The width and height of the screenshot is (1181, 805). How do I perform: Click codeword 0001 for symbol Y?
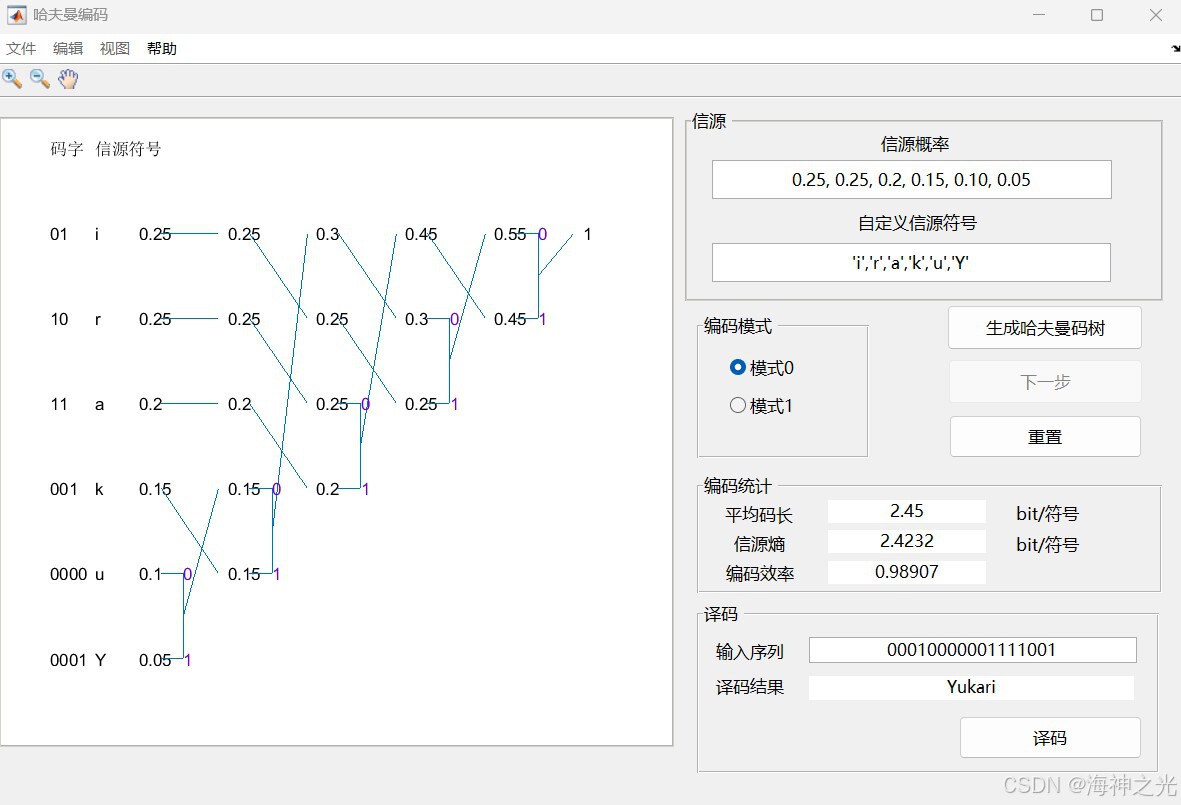[69, 660]
